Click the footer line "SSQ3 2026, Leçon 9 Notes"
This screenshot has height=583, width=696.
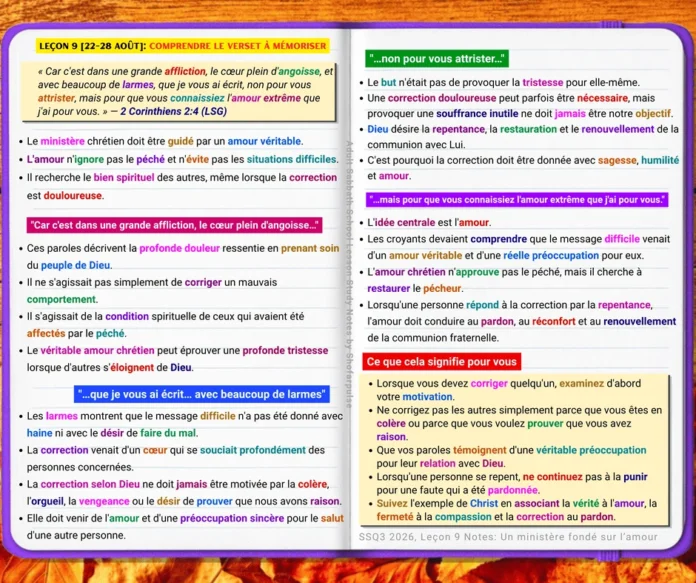click(508, 537)
